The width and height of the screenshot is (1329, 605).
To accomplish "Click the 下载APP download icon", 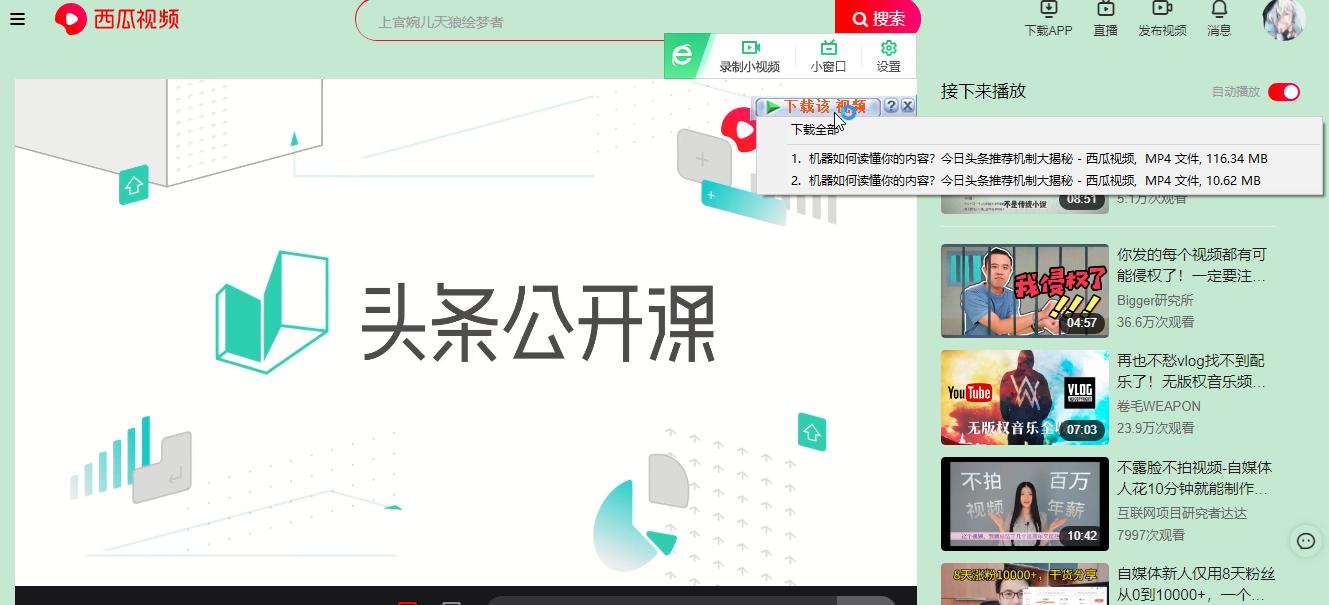I will click(1048, 20).
